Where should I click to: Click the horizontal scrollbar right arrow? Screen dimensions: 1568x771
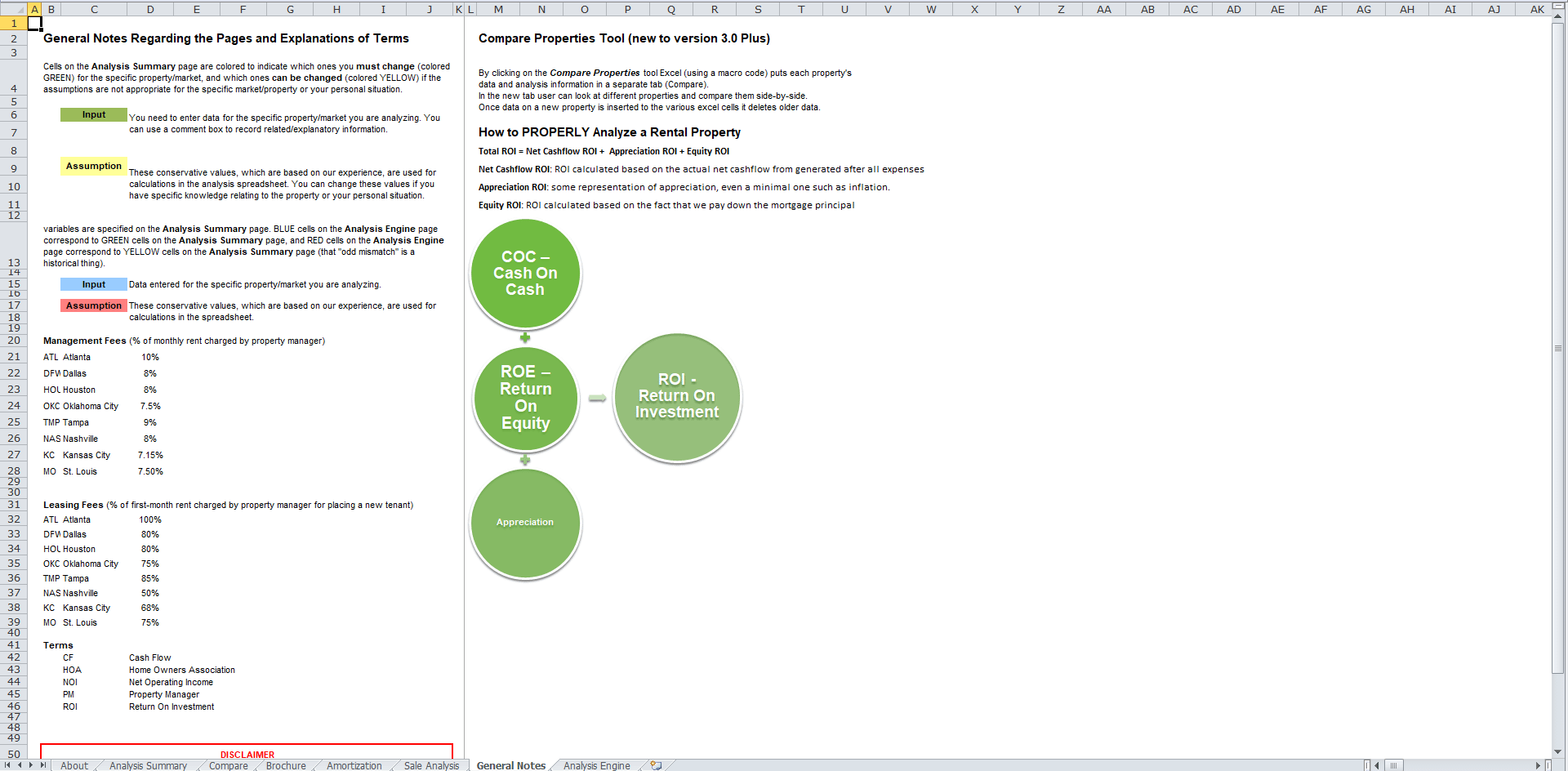click(x=1538, y=765)
